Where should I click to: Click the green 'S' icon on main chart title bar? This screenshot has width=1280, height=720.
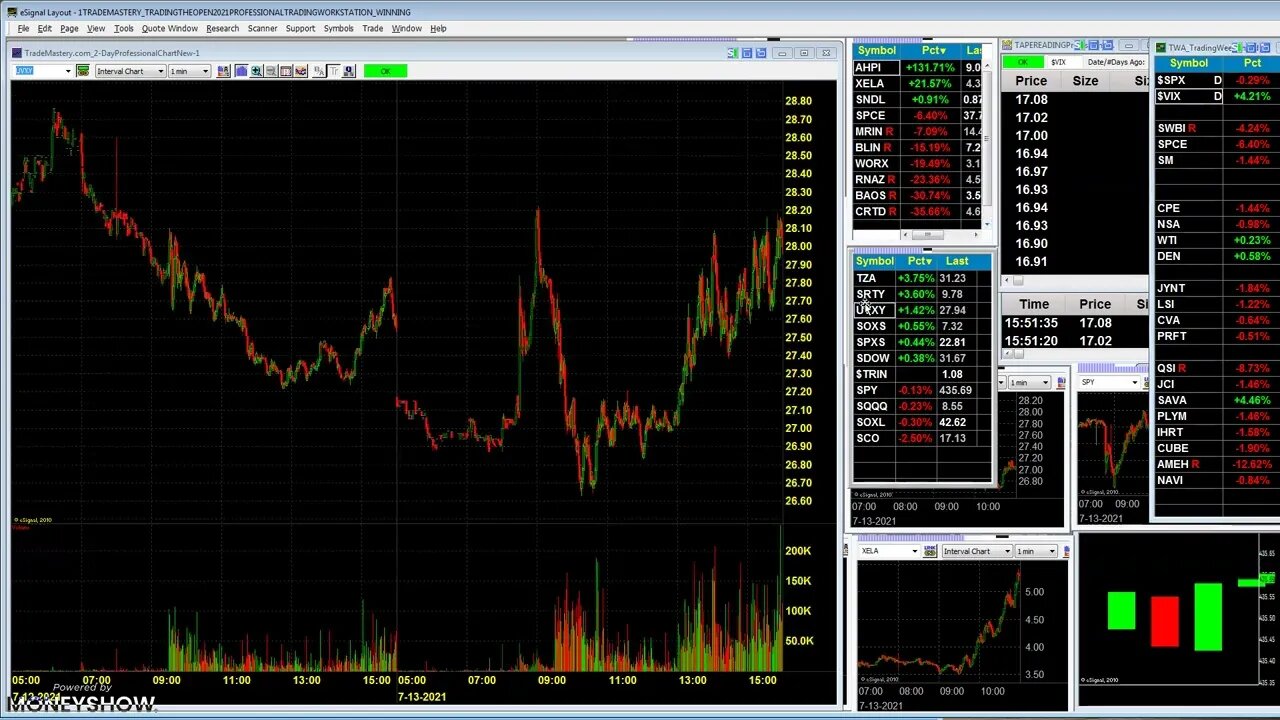tap(732, 53)
